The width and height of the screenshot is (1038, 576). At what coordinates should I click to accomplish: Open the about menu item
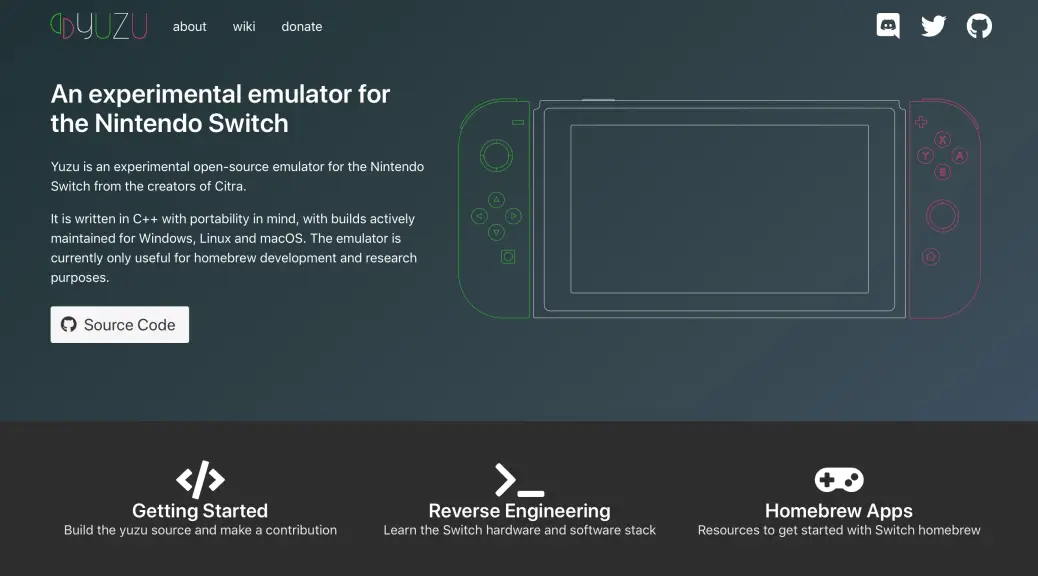(189, 26)
